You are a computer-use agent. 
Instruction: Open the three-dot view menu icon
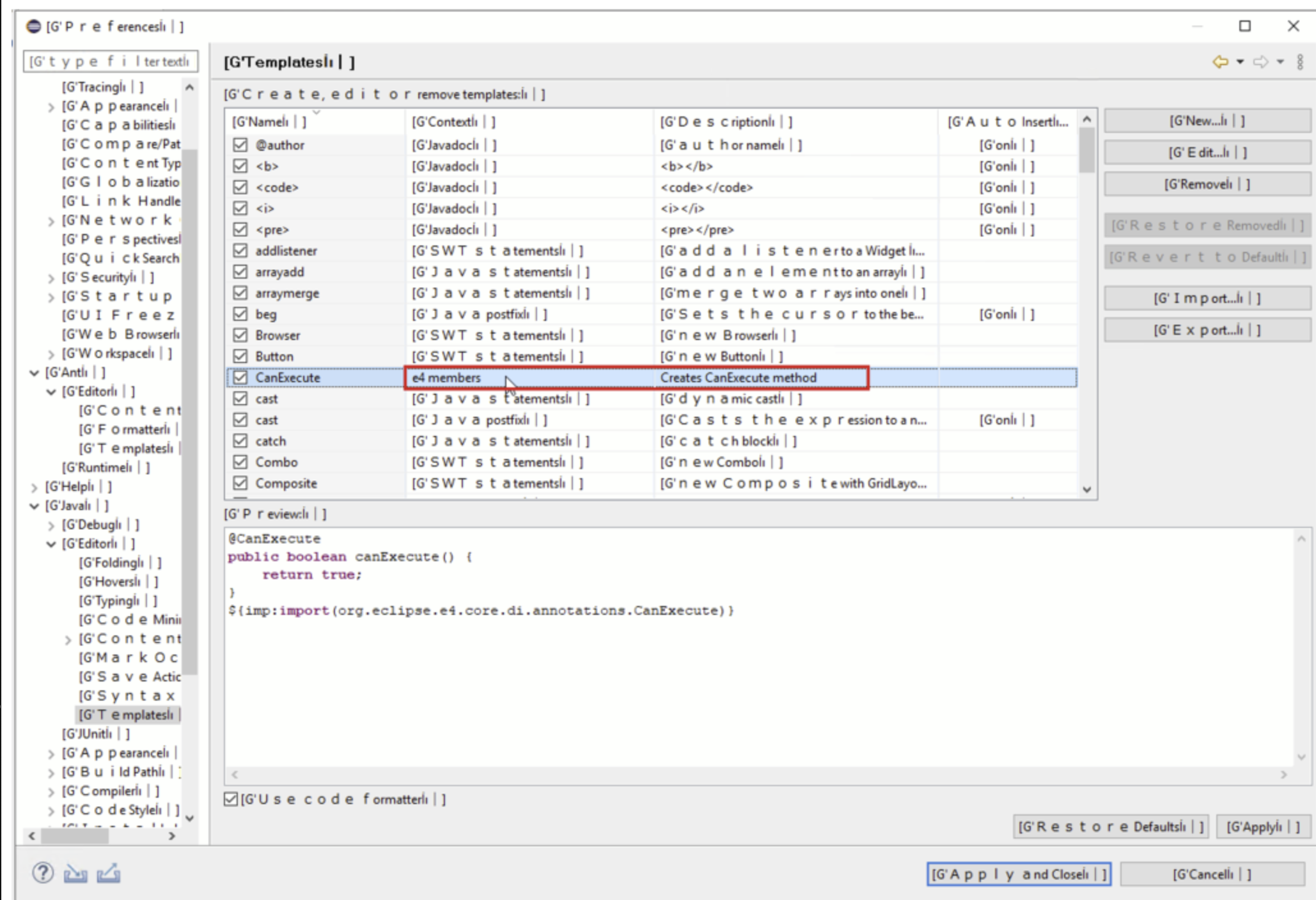click(x=1300, y=62)
